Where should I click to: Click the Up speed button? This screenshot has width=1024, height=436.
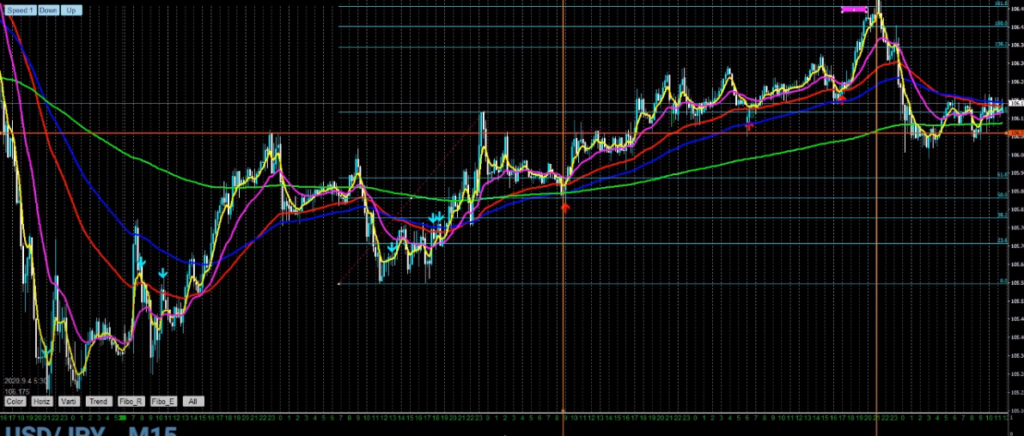tap(71, 10)
